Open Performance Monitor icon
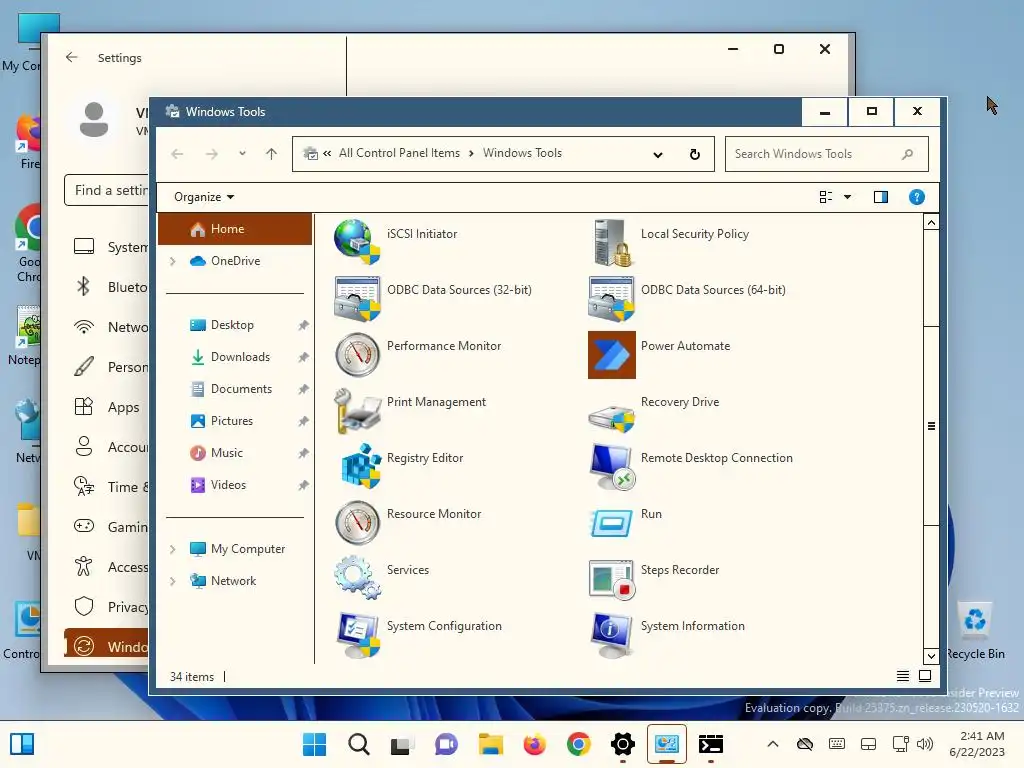 coord(357,355)
